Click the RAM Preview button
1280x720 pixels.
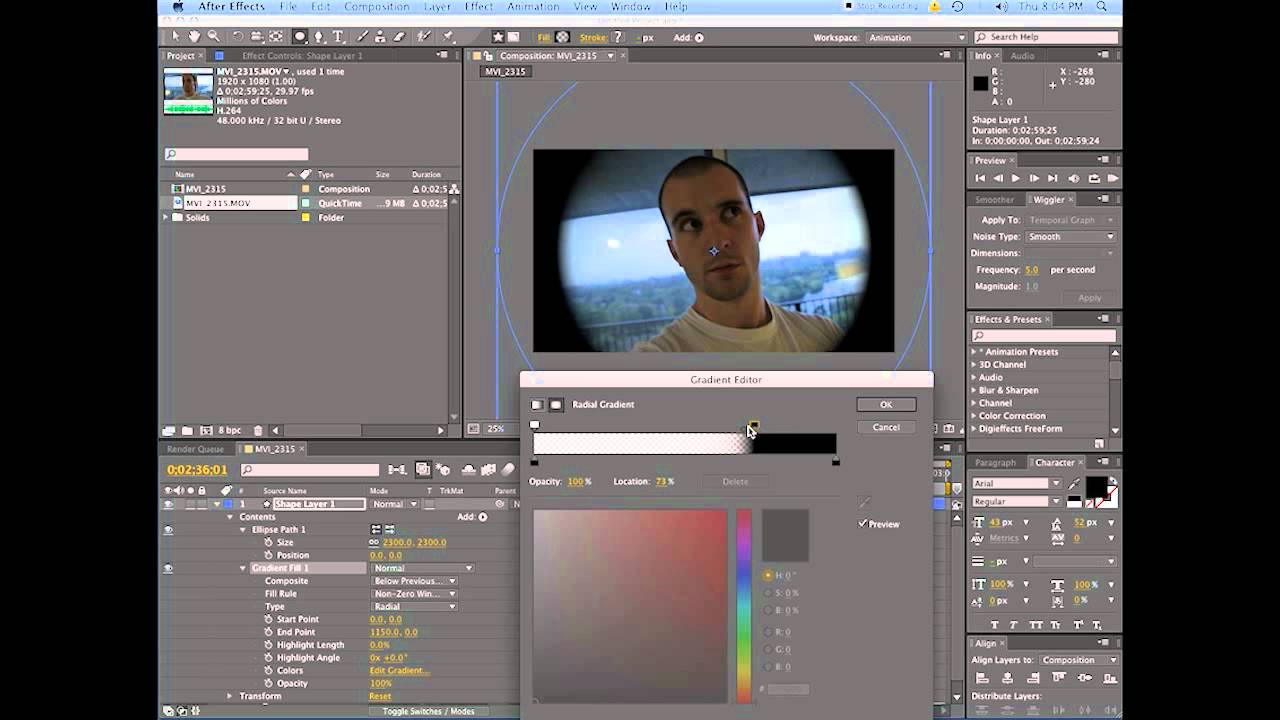(x=1113, y=178)
